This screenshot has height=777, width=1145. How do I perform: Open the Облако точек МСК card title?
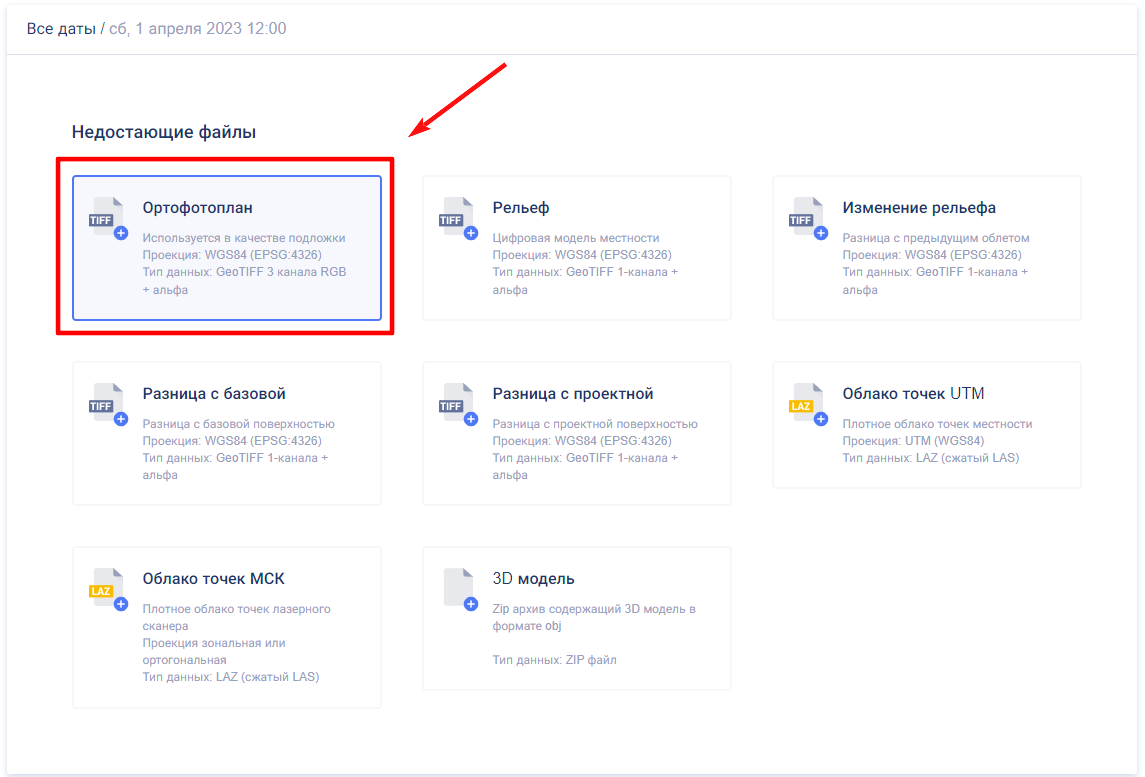tap(214, 579)
